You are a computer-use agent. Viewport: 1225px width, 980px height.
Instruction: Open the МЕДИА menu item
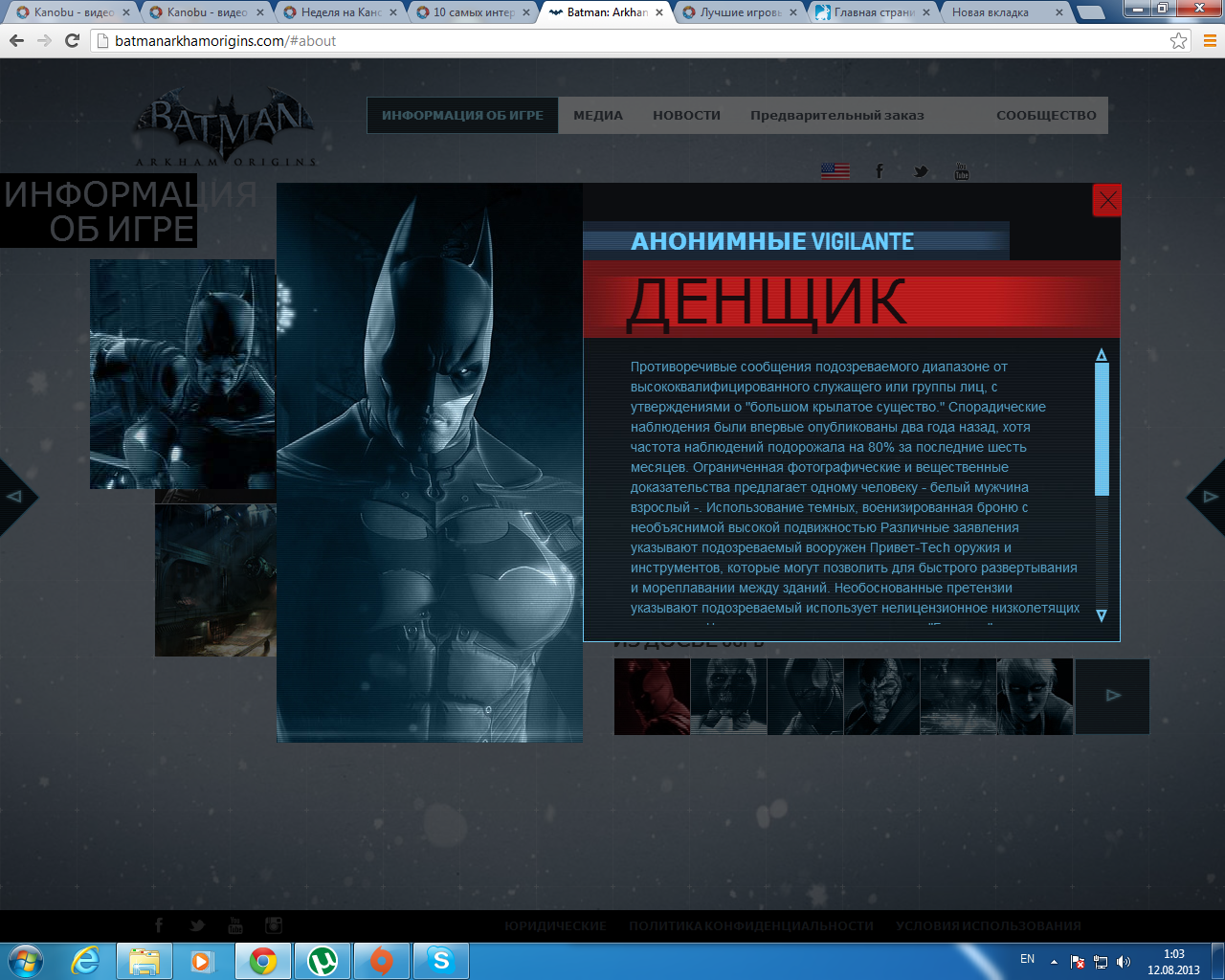click(597, 116)
